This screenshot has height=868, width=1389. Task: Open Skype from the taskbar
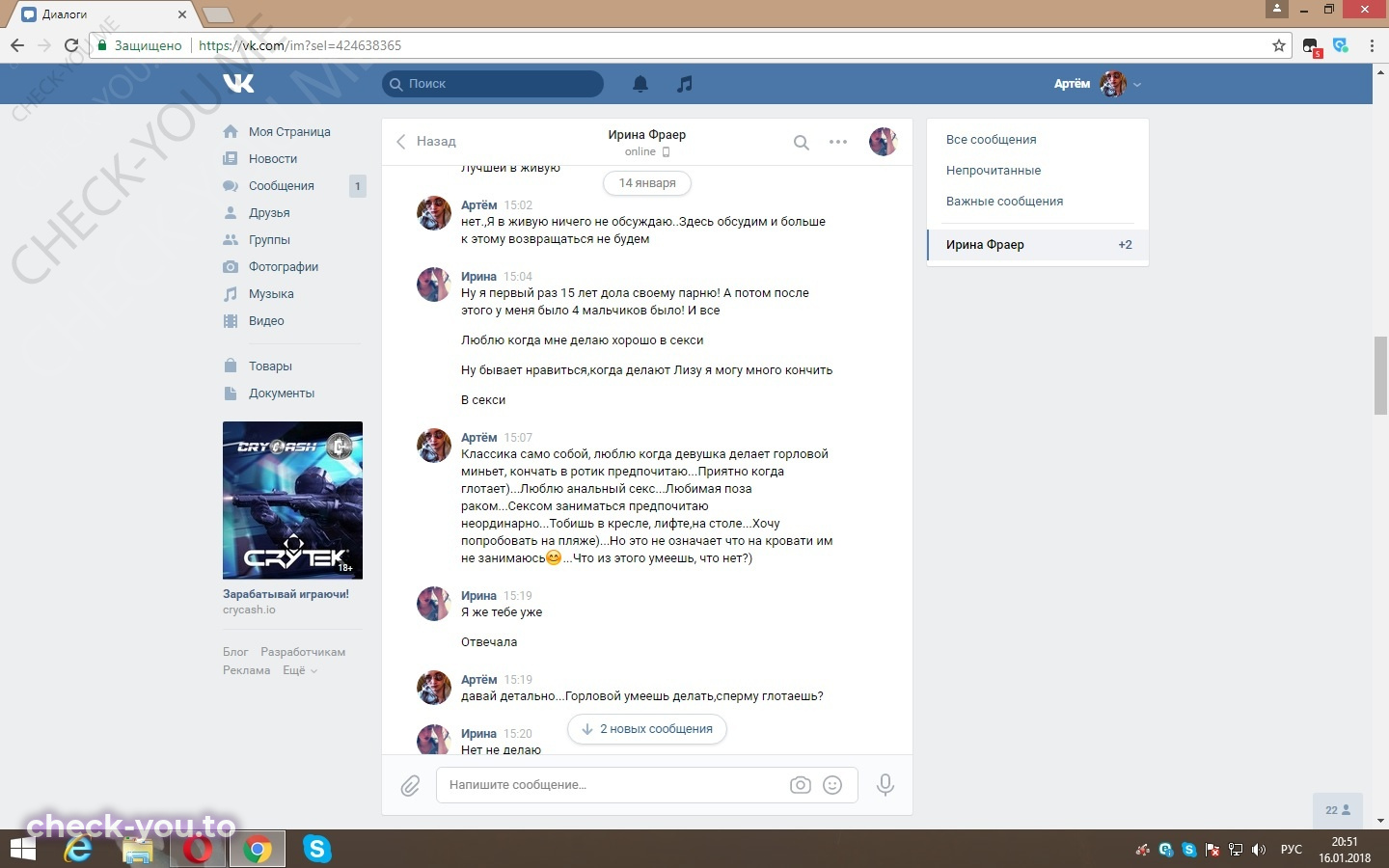click(316, 850)
